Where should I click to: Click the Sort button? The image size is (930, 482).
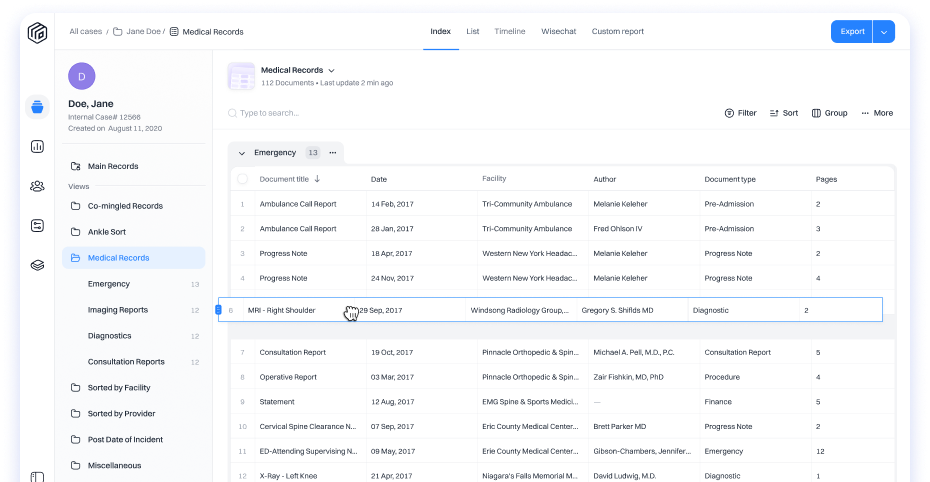(x=784, y=113)
